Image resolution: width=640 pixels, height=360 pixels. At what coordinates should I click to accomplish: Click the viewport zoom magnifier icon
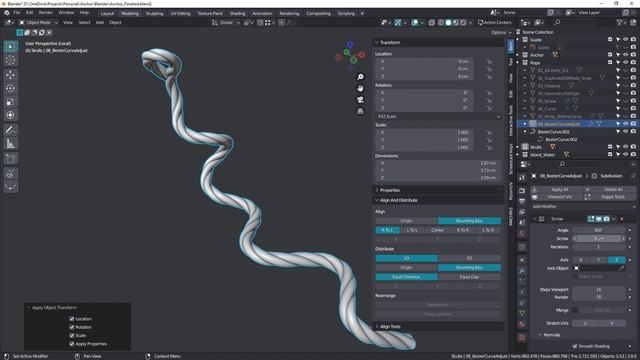pos(360,77)
